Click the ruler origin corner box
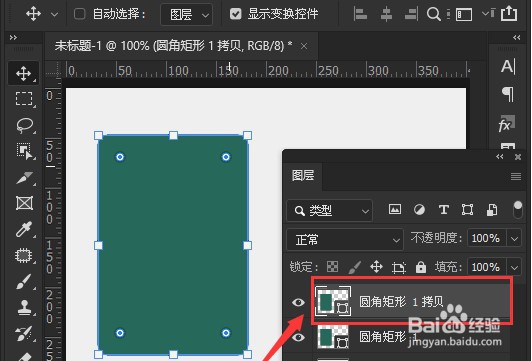Image resolution: width=532 pixels, height=361 pixels. 53,70
